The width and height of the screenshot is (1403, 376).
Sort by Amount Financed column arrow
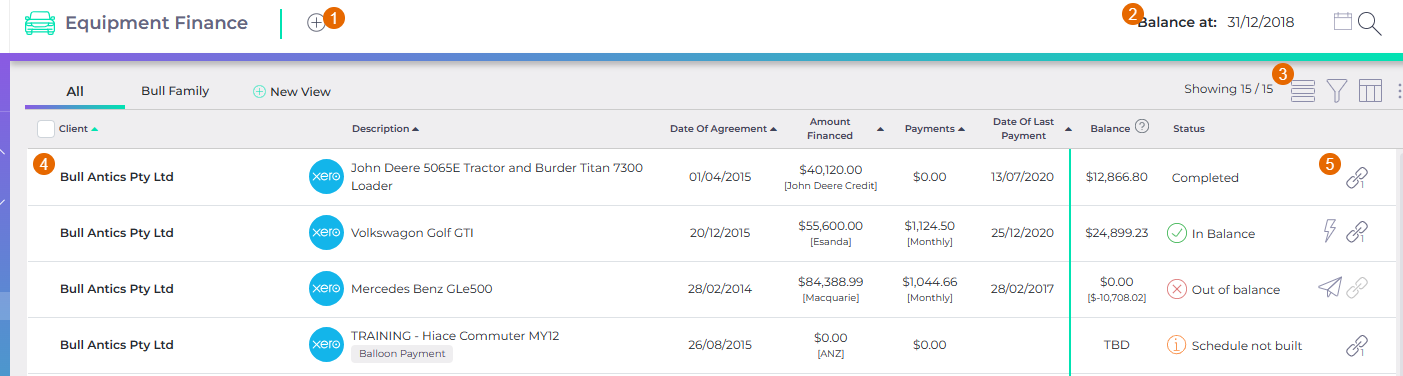(x=881, y=129)
